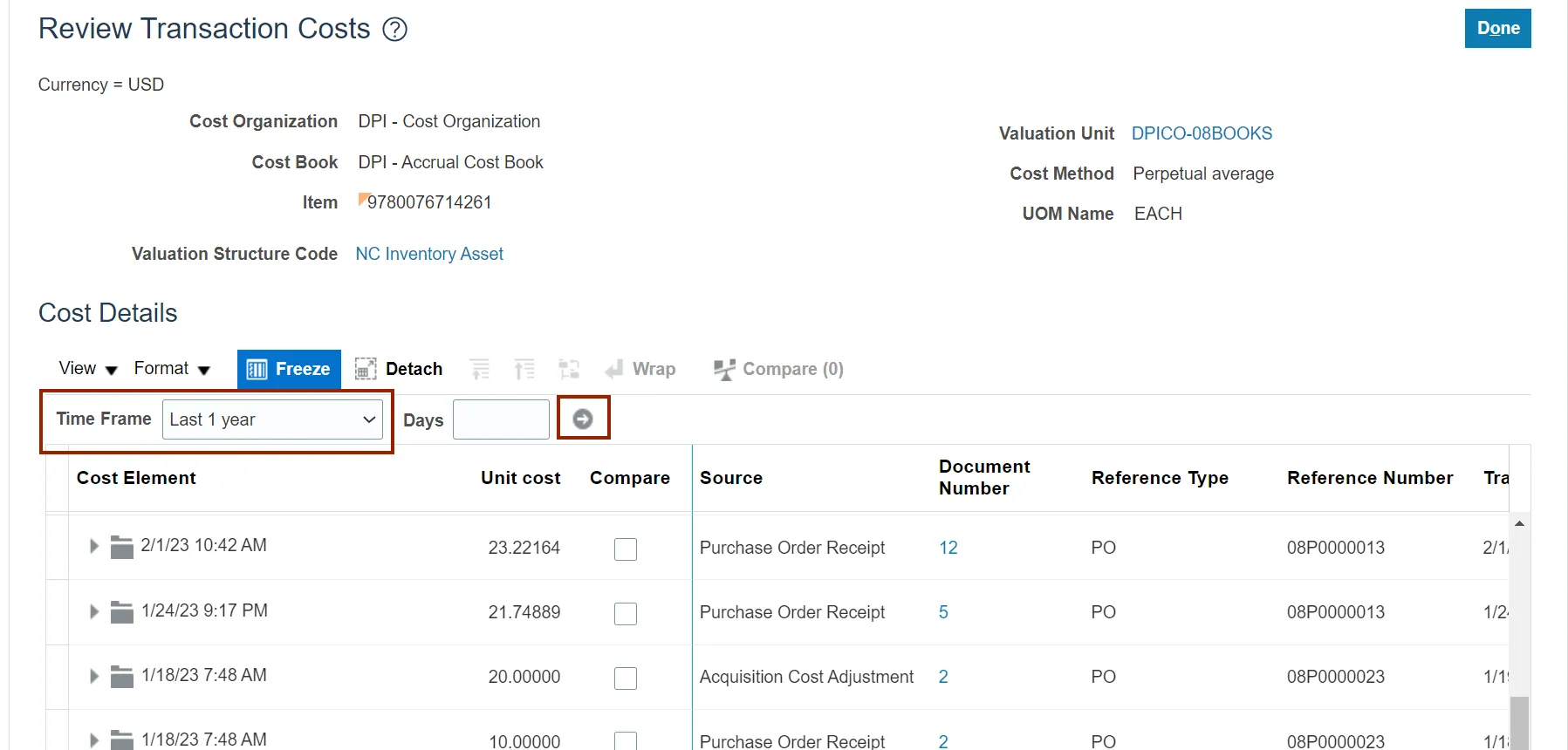Click the go arrow next to Days
Screen dimensions: 1568x750
583,419
